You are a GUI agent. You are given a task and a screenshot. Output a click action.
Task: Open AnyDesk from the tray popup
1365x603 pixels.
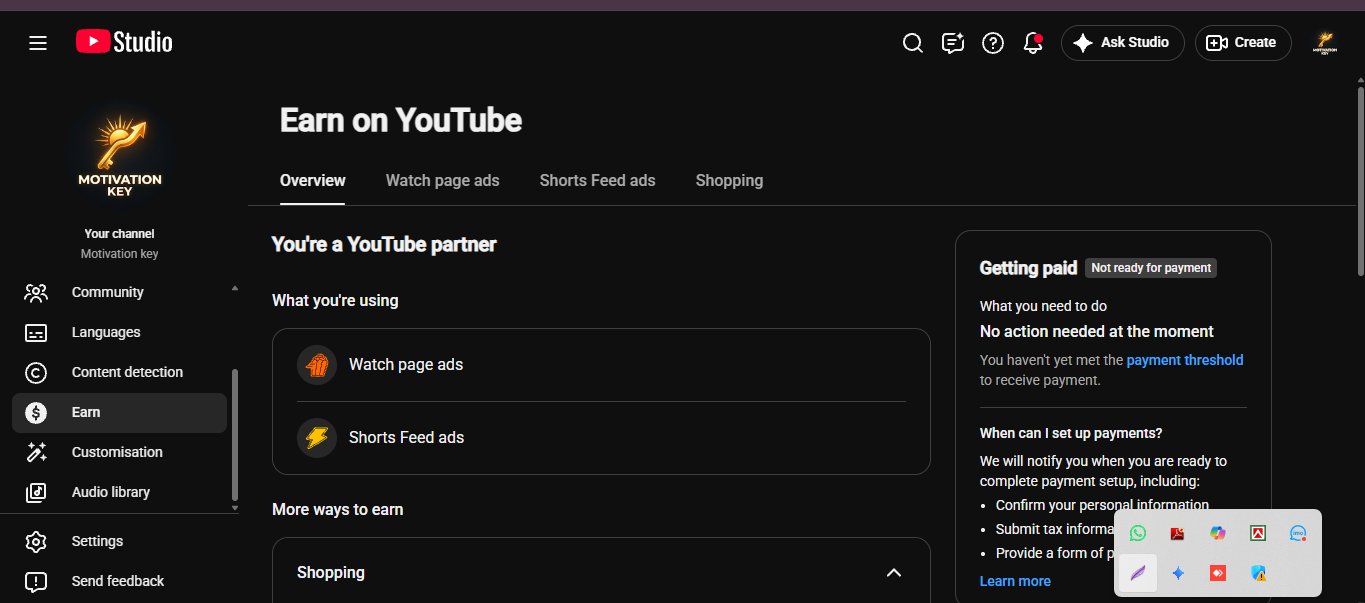pos(1217,573)
